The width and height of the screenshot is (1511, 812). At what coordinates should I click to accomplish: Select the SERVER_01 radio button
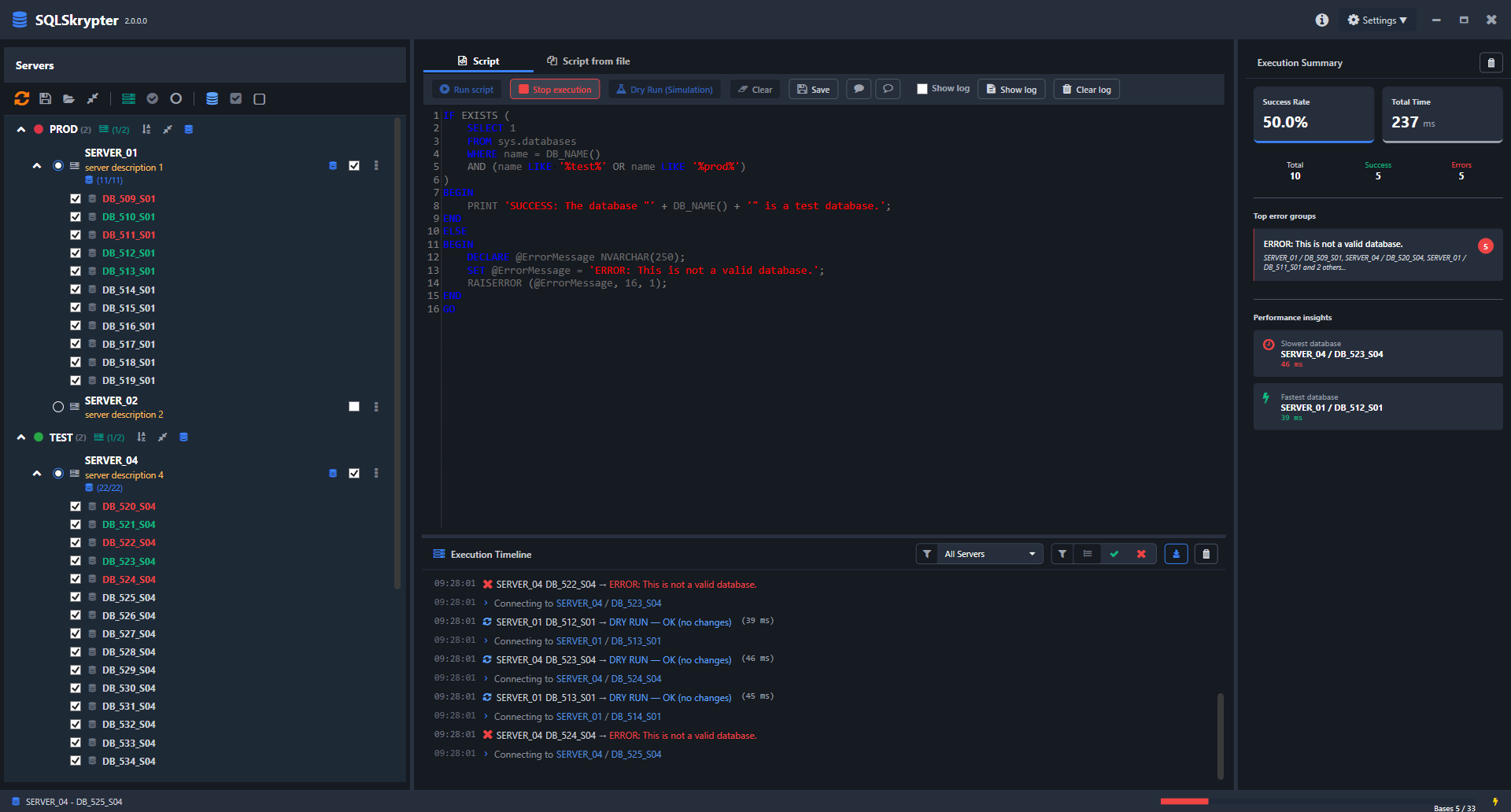(58, 165)
